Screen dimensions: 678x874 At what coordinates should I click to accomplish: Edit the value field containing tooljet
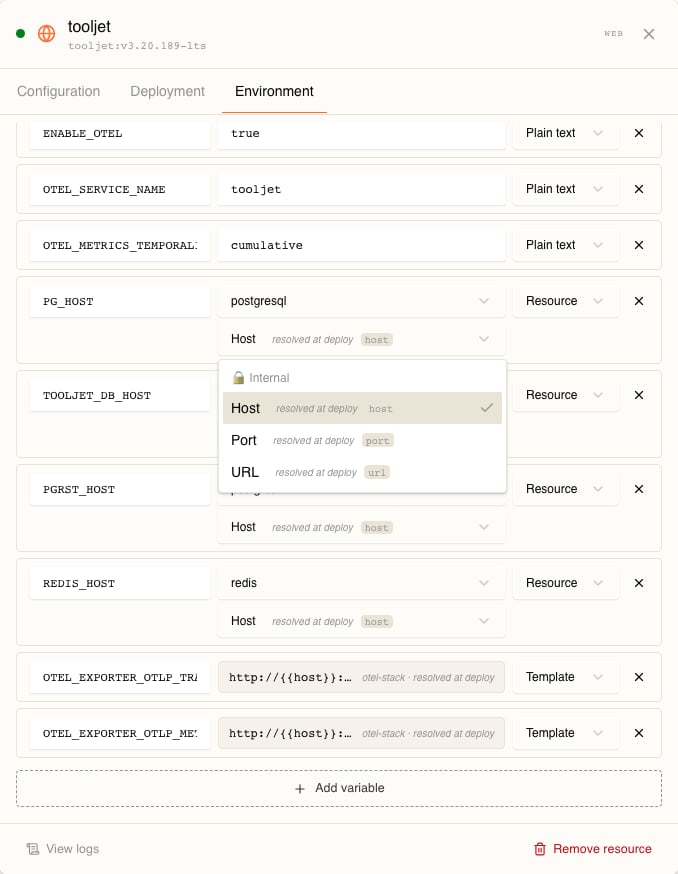(361, 189)
